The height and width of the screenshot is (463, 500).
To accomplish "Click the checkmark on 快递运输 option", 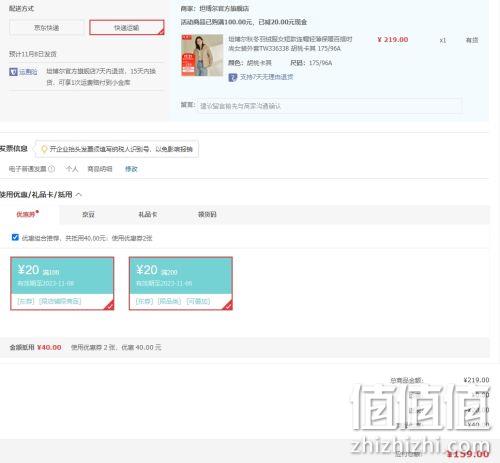I will (161, 32).
